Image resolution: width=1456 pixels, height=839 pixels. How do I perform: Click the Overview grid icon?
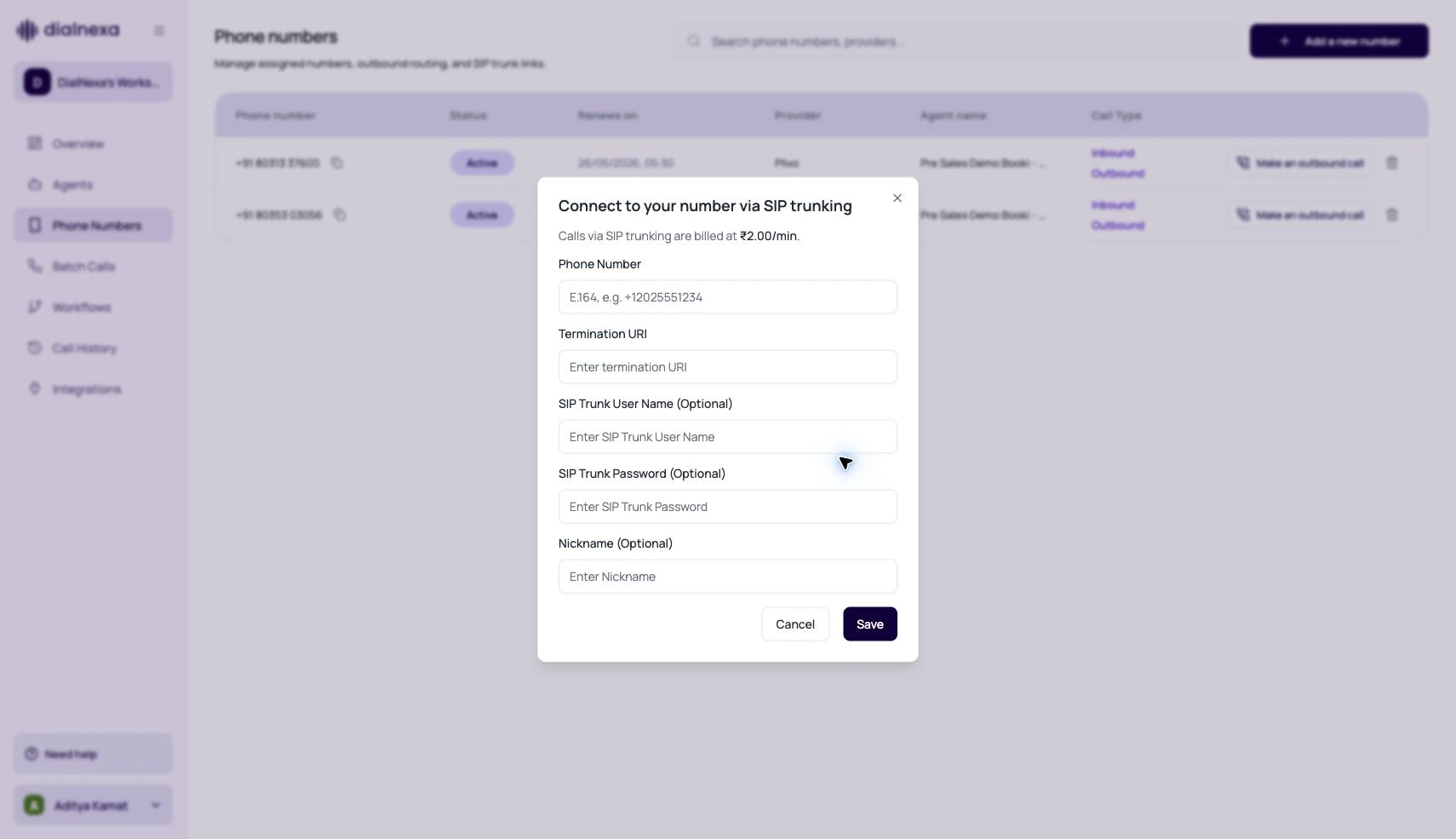tap(35, 143)
